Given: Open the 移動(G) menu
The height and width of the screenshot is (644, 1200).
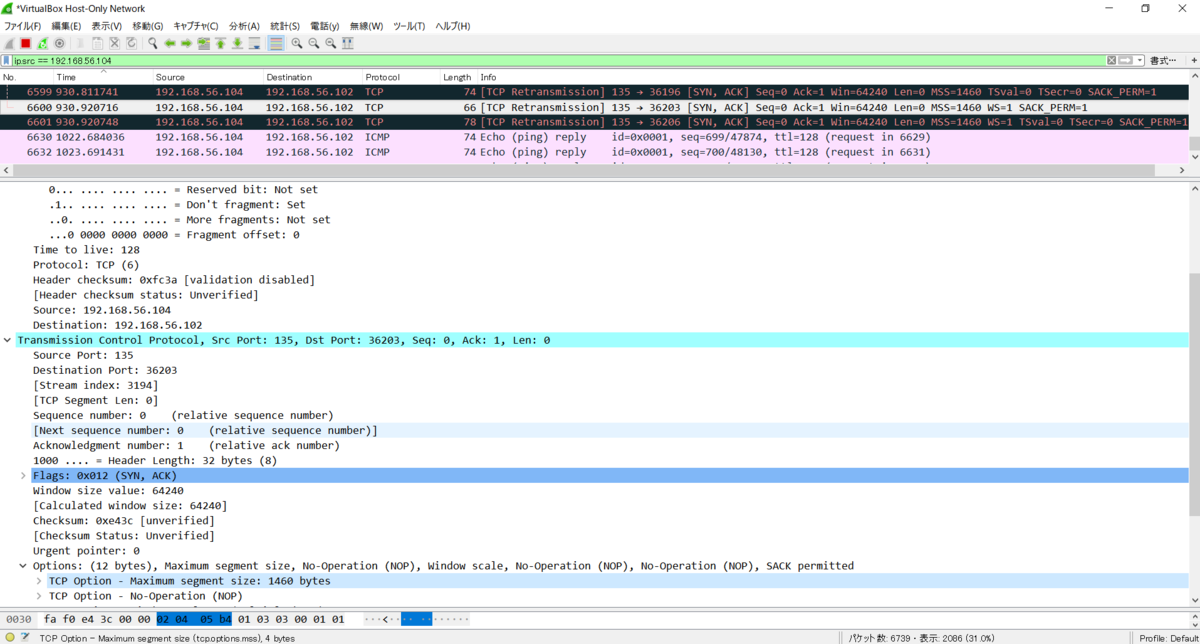Looking at the screenshot, I should coord(148,26).
